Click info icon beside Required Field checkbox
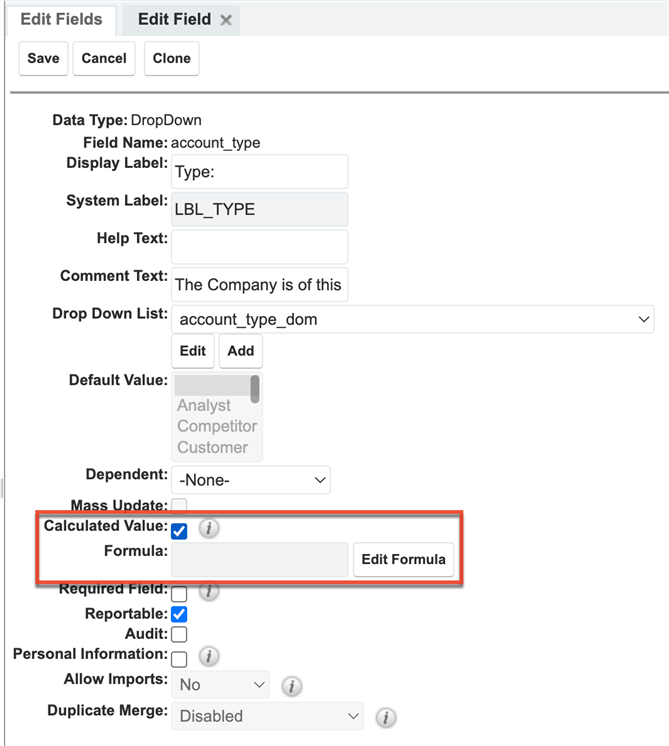The height and width of the screenshot is (746, 669). pos(208,592)
